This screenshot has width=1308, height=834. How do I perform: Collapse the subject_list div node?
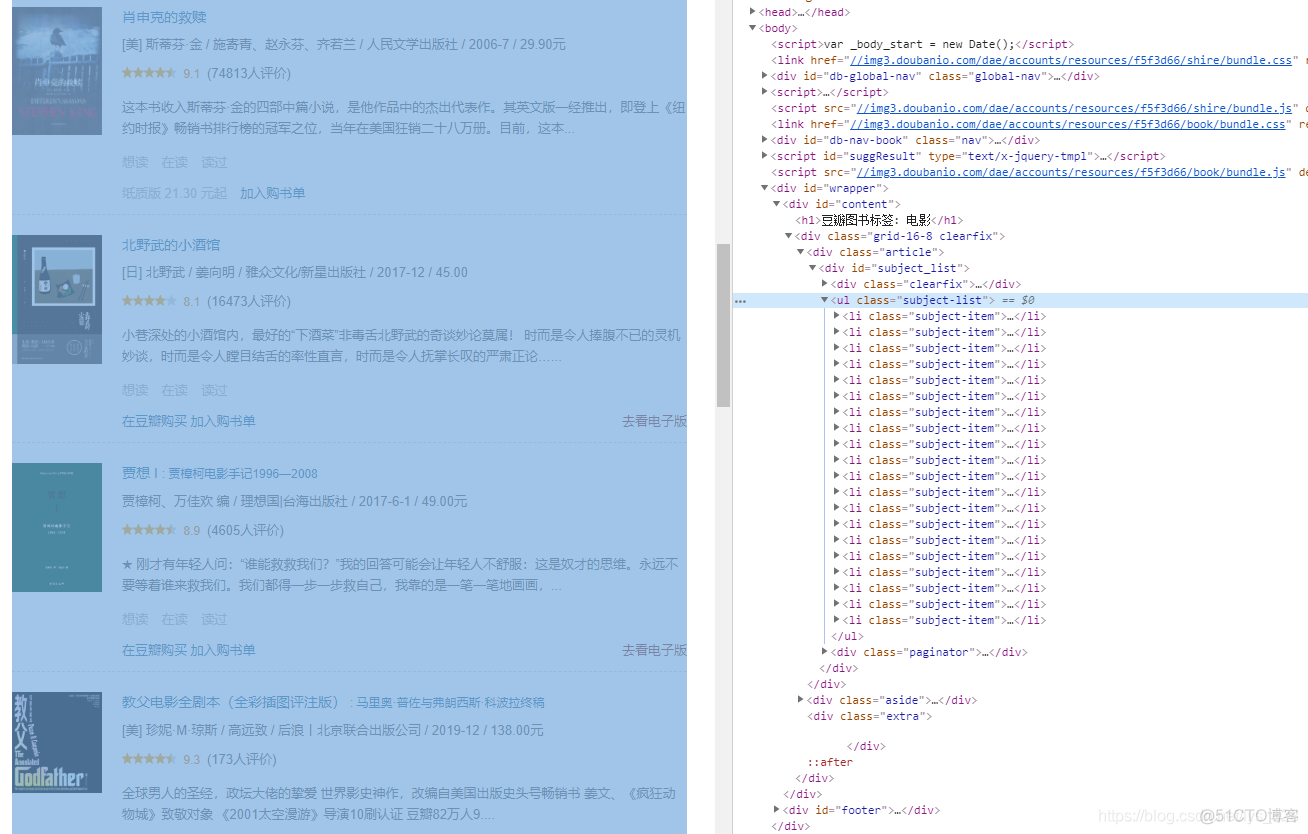(x=813, y=268)
